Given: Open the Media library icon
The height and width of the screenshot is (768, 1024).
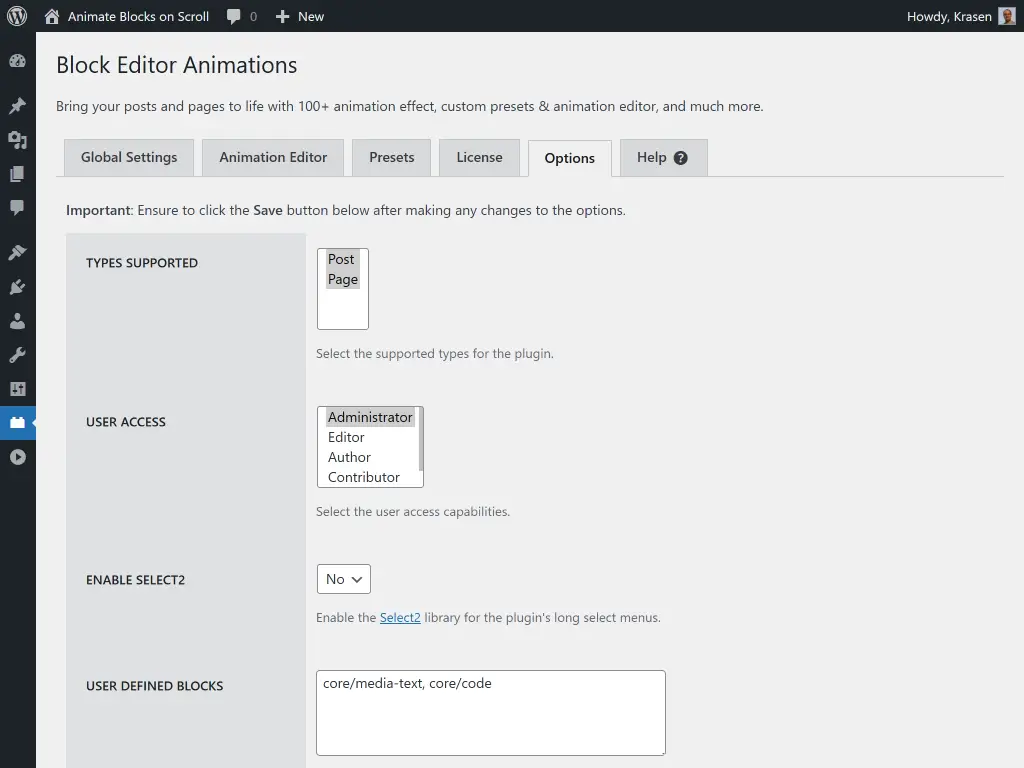Looking at the screenshot, I should pyautogui.click(x=17, y=139).
